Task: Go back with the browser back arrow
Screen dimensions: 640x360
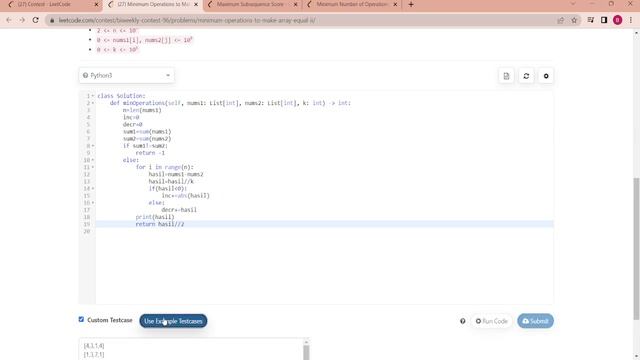Action: pos(9,20)
